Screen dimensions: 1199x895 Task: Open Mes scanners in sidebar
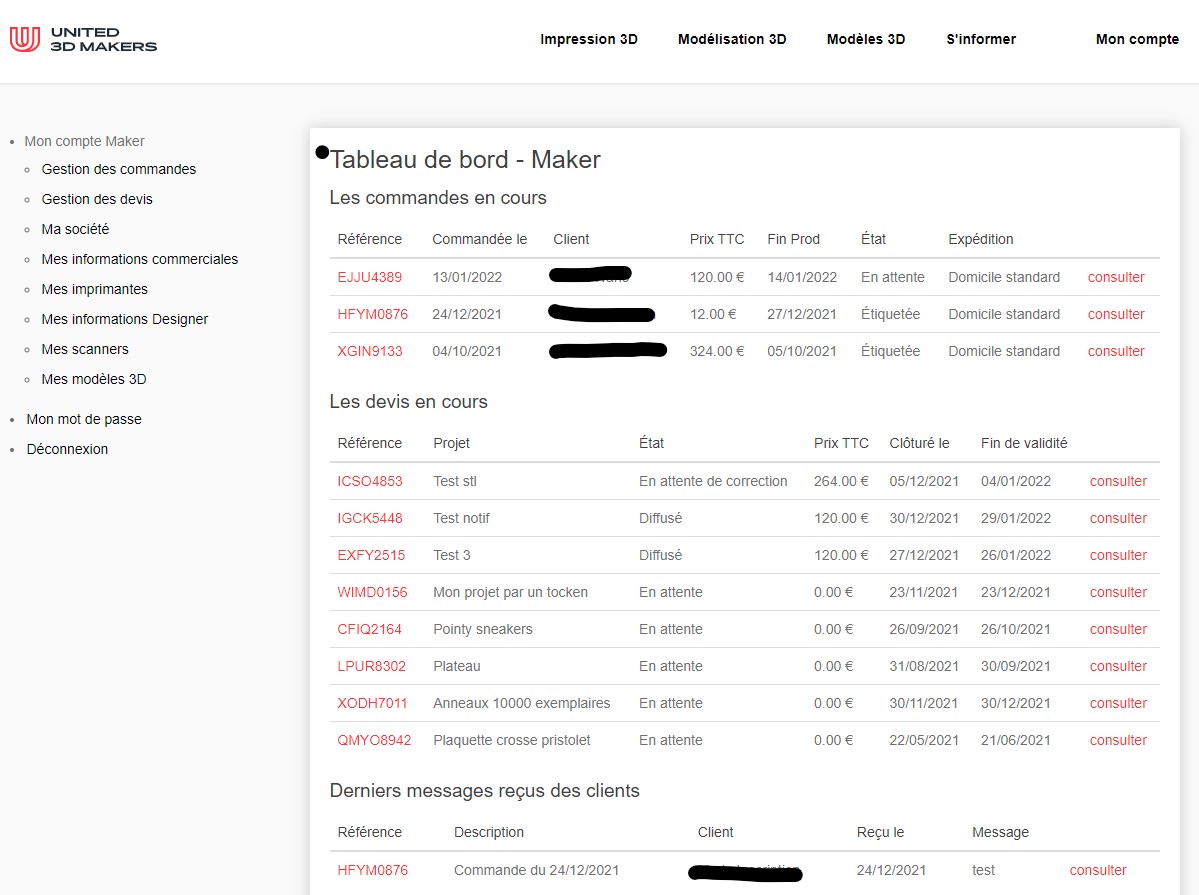pyautogui.click(x=85, y=350)
